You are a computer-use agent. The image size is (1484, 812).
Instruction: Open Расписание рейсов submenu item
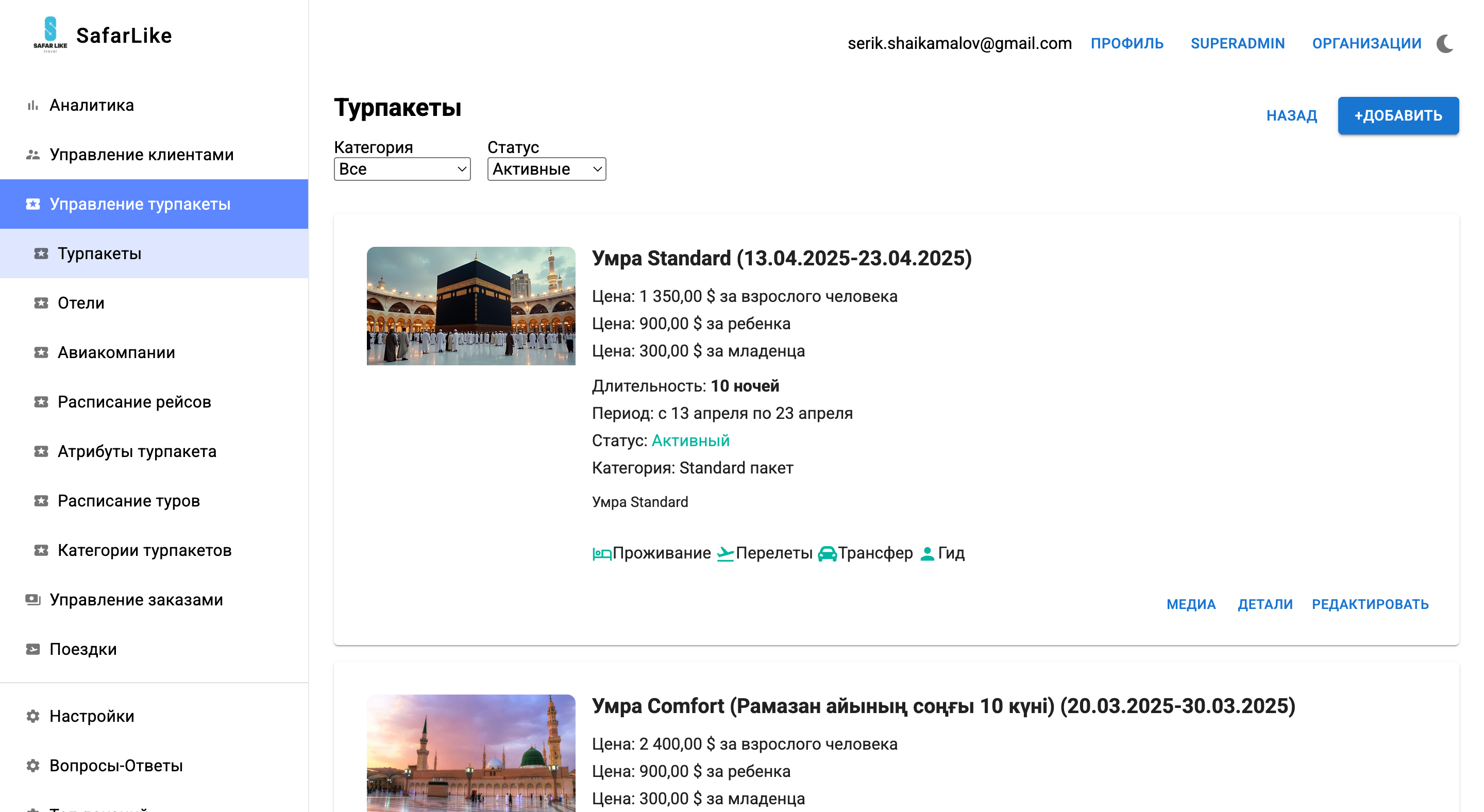coord(154,402)
